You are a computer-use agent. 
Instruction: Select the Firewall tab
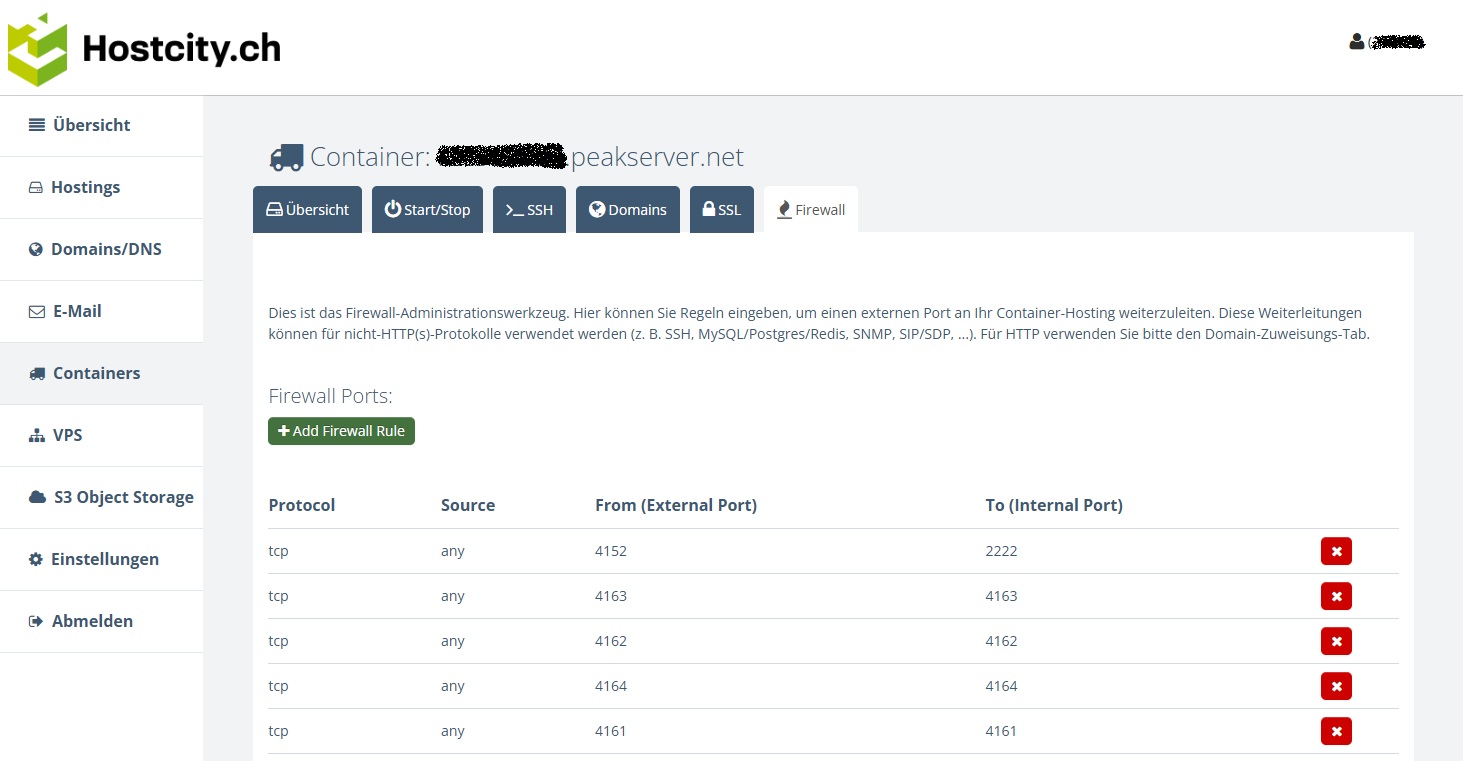click(810, 210)
